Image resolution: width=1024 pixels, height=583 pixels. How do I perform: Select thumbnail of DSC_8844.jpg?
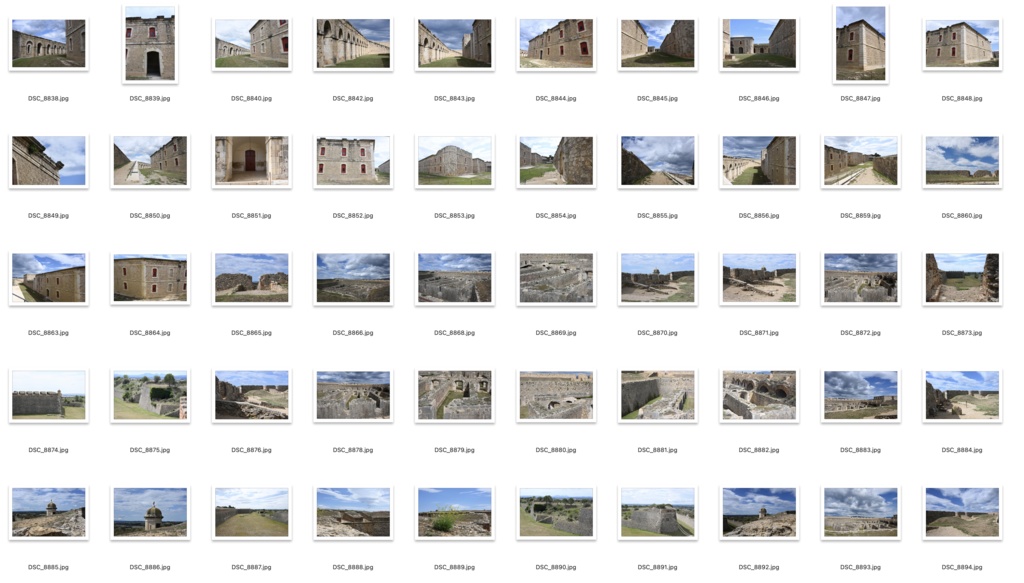556,44
